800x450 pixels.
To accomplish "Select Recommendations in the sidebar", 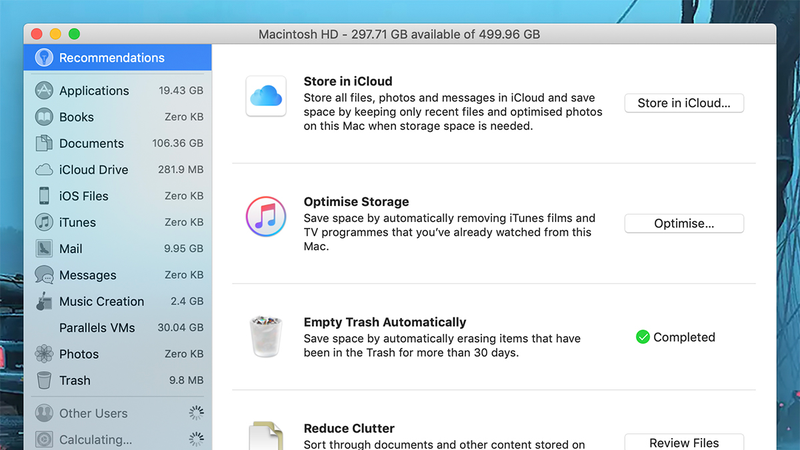I will click(x=117, y=58).
